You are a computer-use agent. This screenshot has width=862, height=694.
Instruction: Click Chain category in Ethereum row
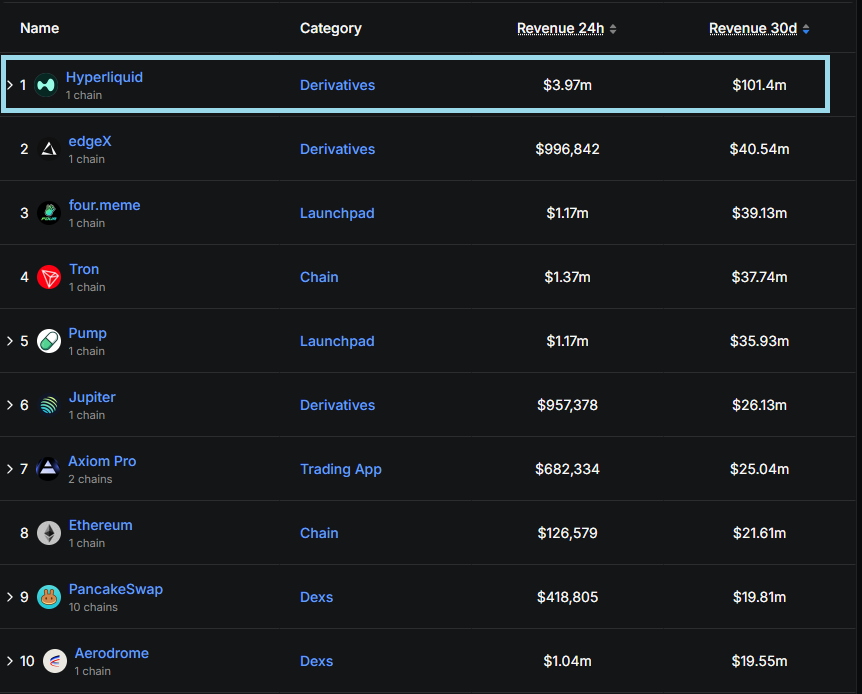[x=319, y=533]
